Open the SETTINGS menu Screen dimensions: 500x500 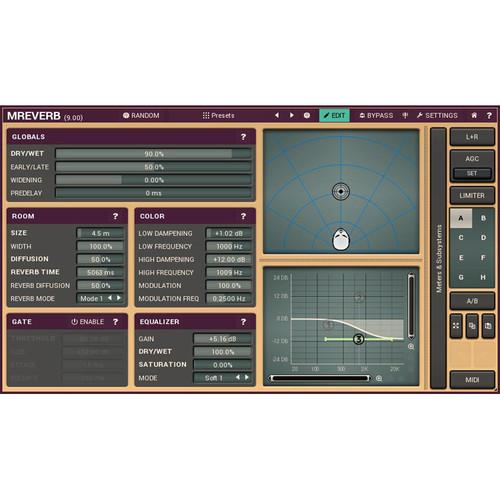click(x=437, y=116)
